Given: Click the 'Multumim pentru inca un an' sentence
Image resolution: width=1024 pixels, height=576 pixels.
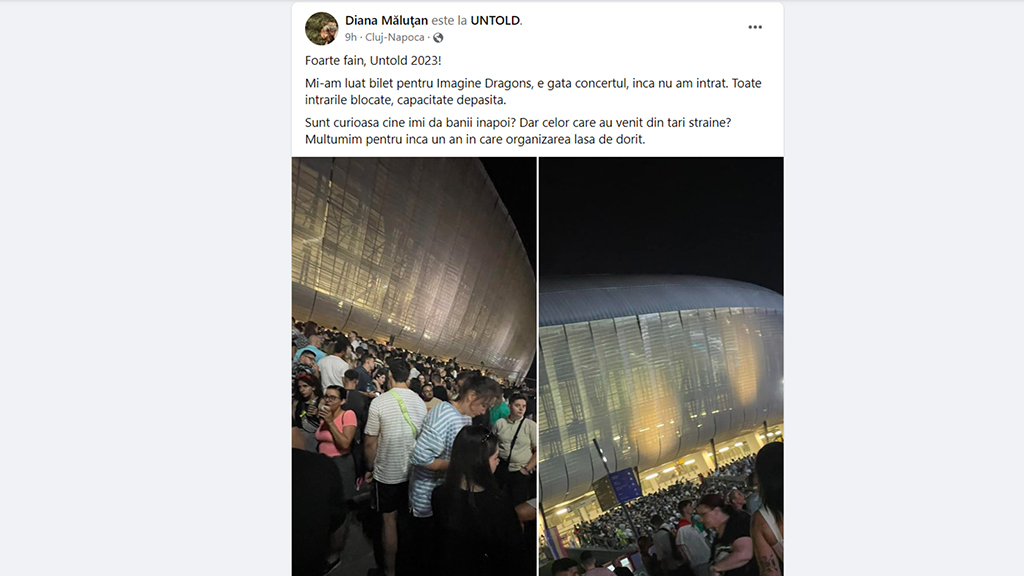Looking at the screenshot, I should tap(475, 139).
